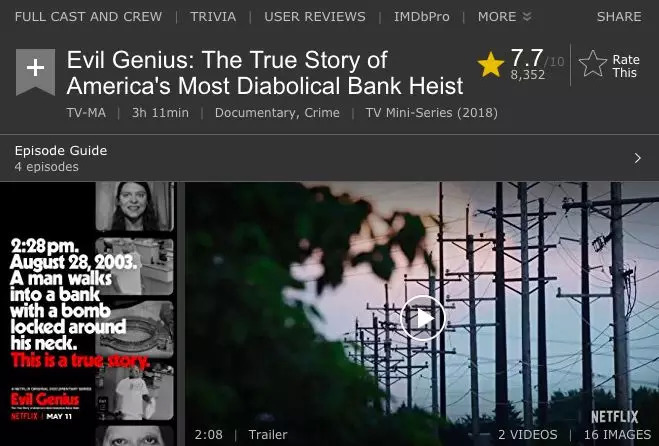The height and width of the screenshot is (446, 659).
Task: View the 2 VIDEOS gallery
Action: point(527,434)
